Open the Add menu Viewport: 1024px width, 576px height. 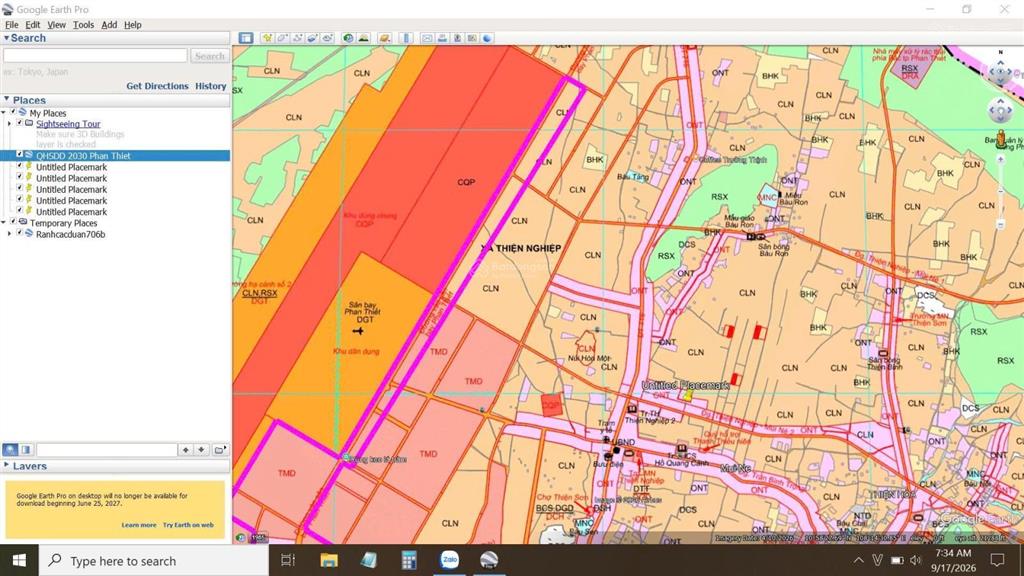click(x=109, y=25)
